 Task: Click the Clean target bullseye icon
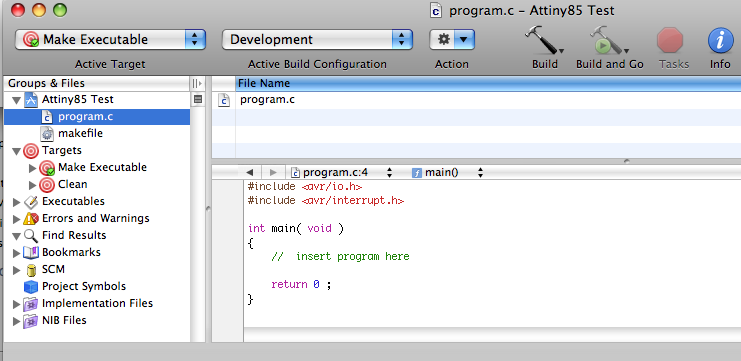click(47, 185)
